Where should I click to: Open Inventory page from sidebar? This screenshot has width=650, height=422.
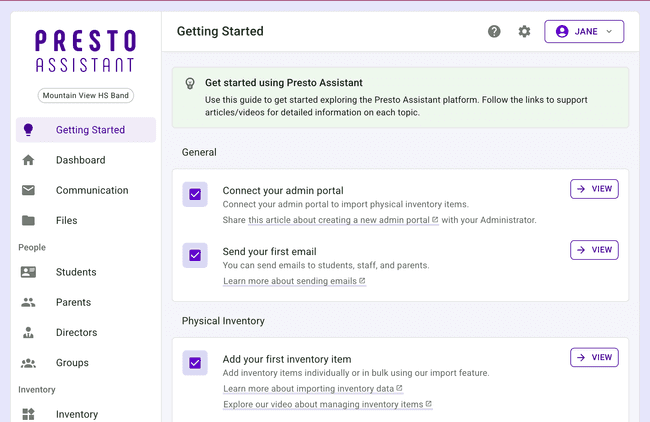(x=86, y=414)
